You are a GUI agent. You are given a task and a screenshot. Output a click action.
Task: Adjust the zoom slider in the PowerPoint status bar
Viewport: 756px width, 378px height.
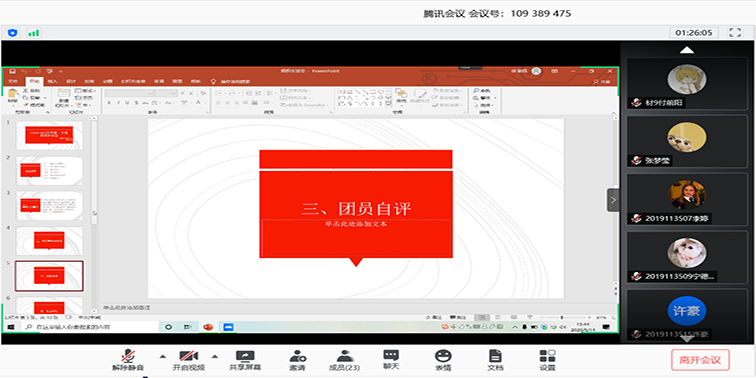(x=561, y=317)
